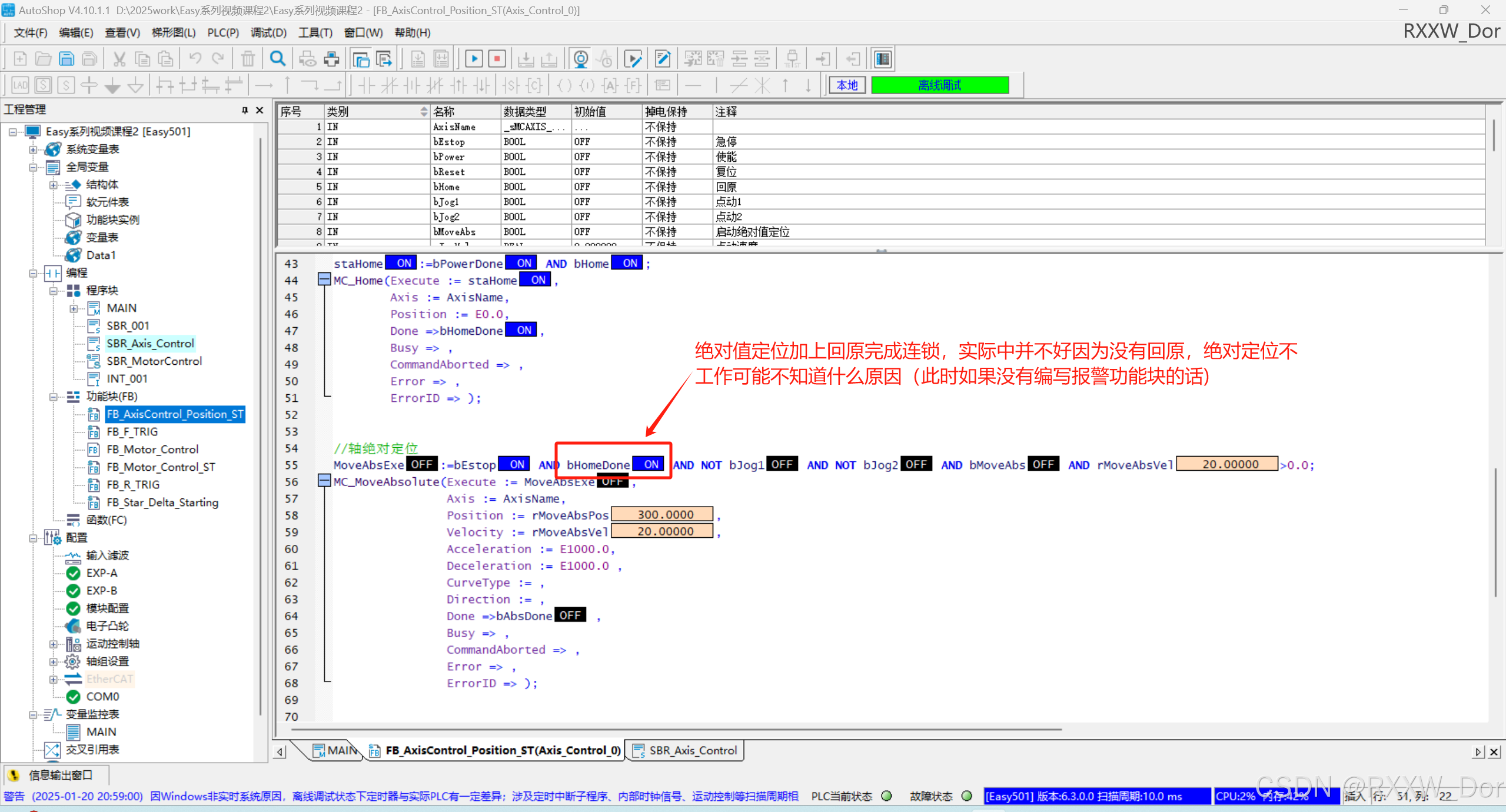Screen dimensions: 1506x812
Task: Open the 调试(D) menu
Action: tap(268, 32)
